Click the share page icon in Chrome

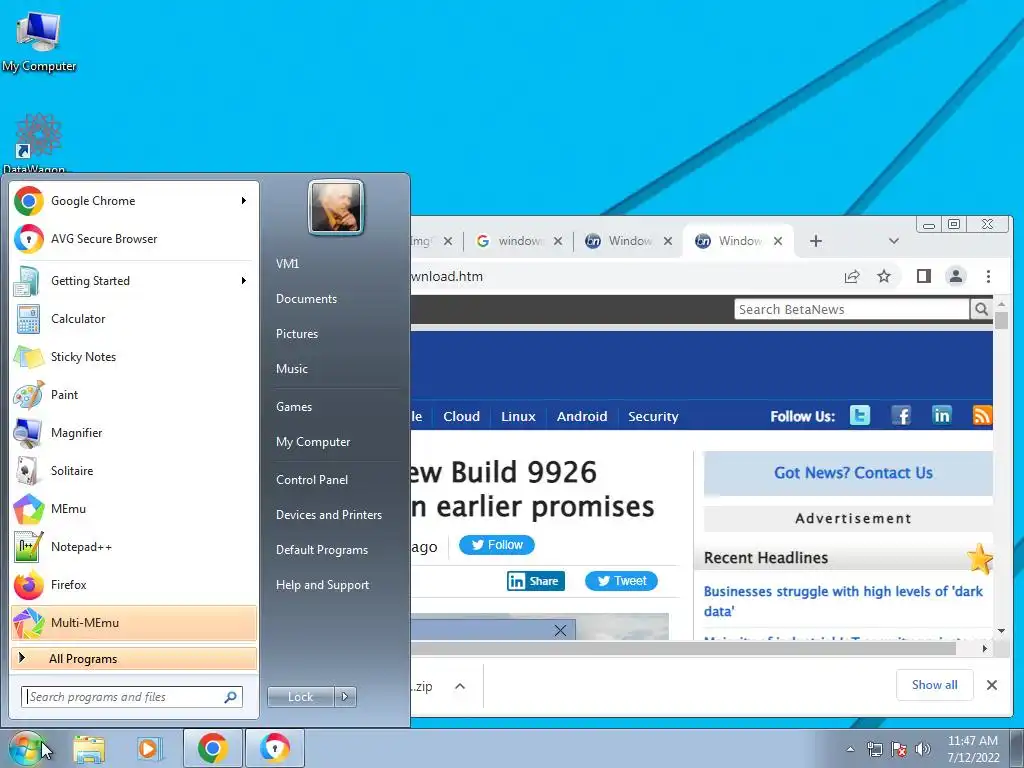tap(852, 276)
